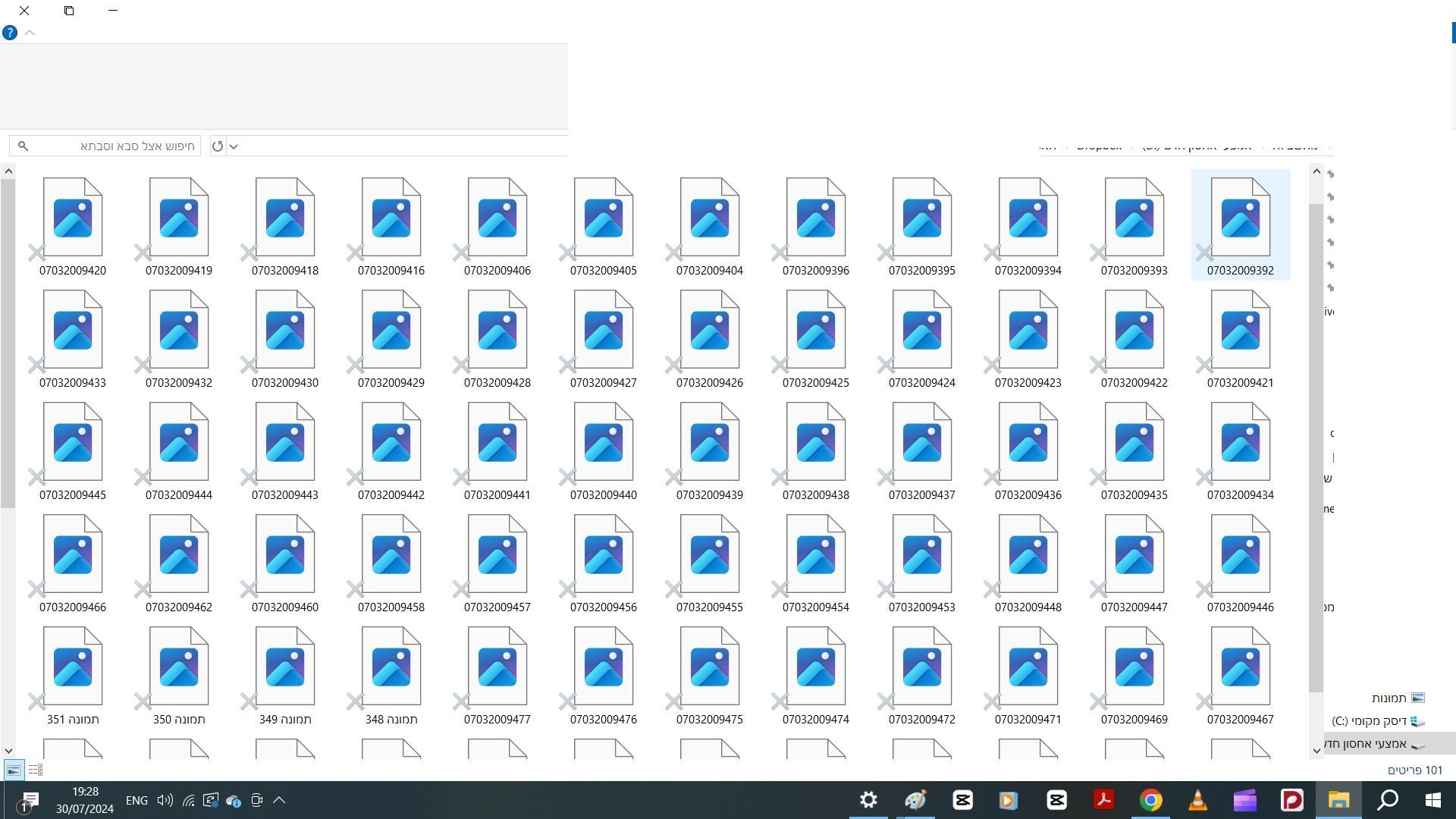Click the file name 07032009454
Image resolution: width=1456 pixels, height=819 pixels.
tap(816, 607)
